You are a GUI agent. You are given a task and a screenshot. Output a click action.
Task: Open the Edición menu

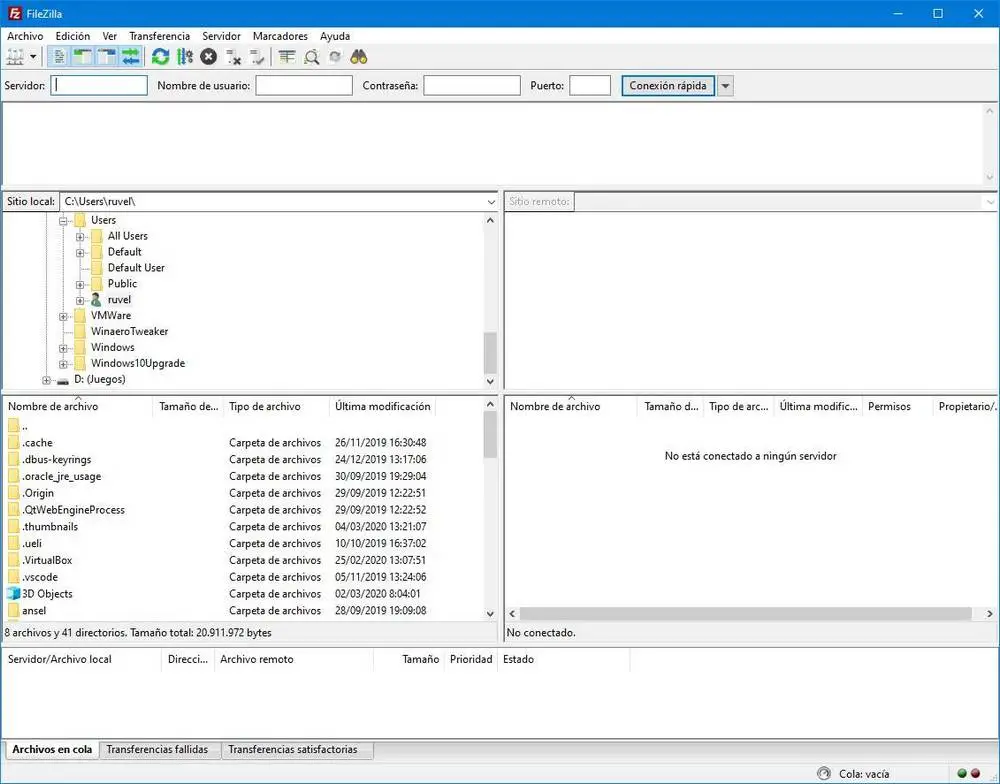point(73,36)
